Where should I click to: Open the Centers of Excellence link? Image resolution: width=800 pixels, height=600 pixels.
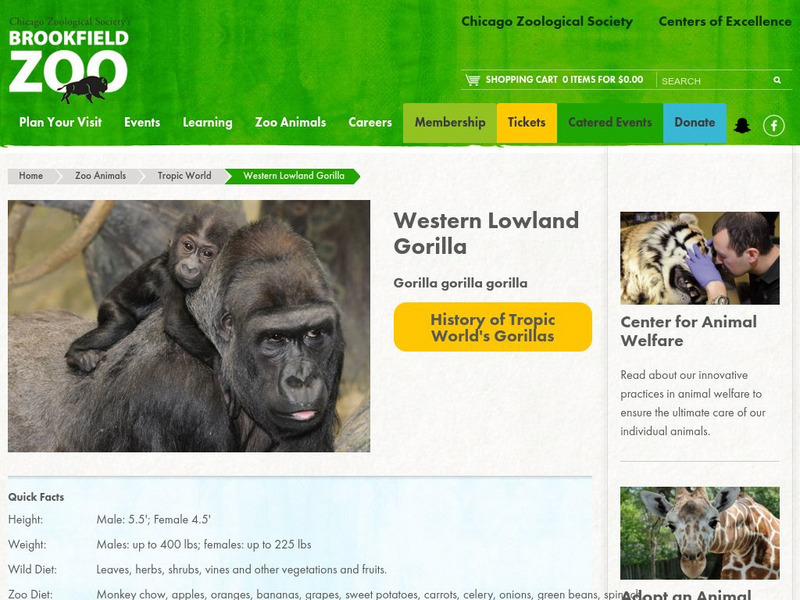pos(724,21)
